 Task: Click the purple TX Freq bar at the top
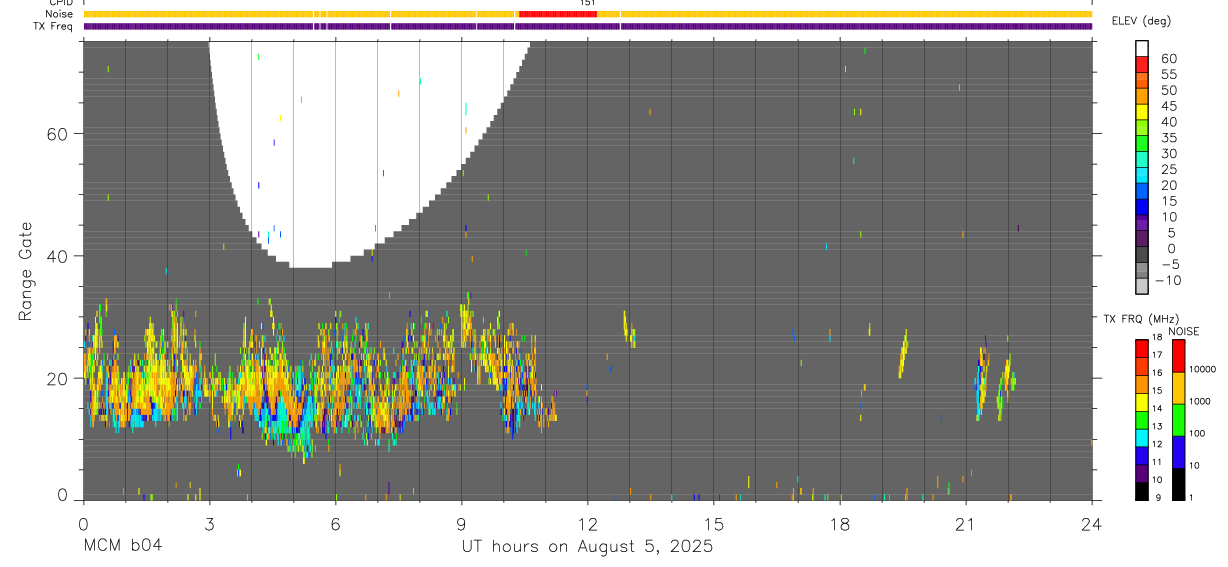point(588,26)
